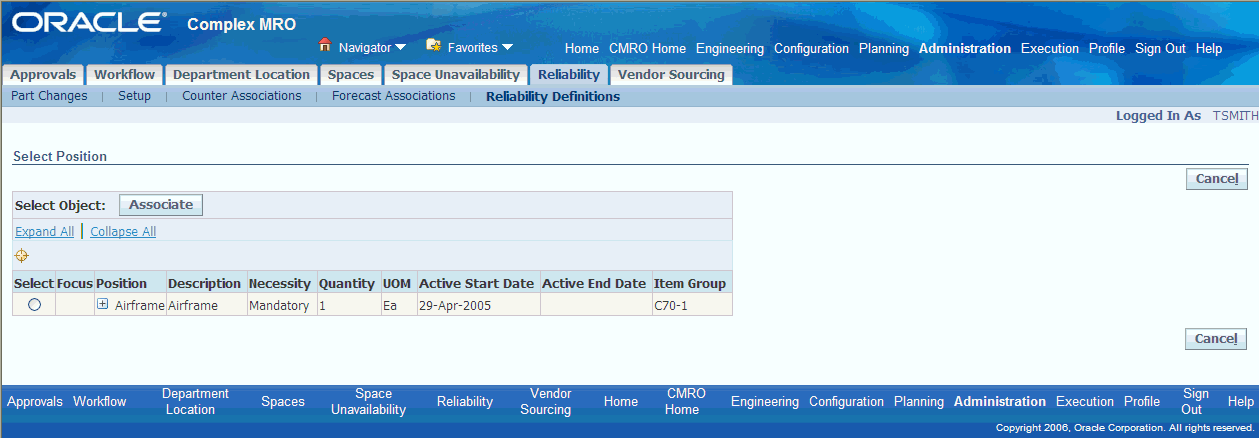Expand the Airframe position node
1259x438 pixels.
tap(103, 305)
